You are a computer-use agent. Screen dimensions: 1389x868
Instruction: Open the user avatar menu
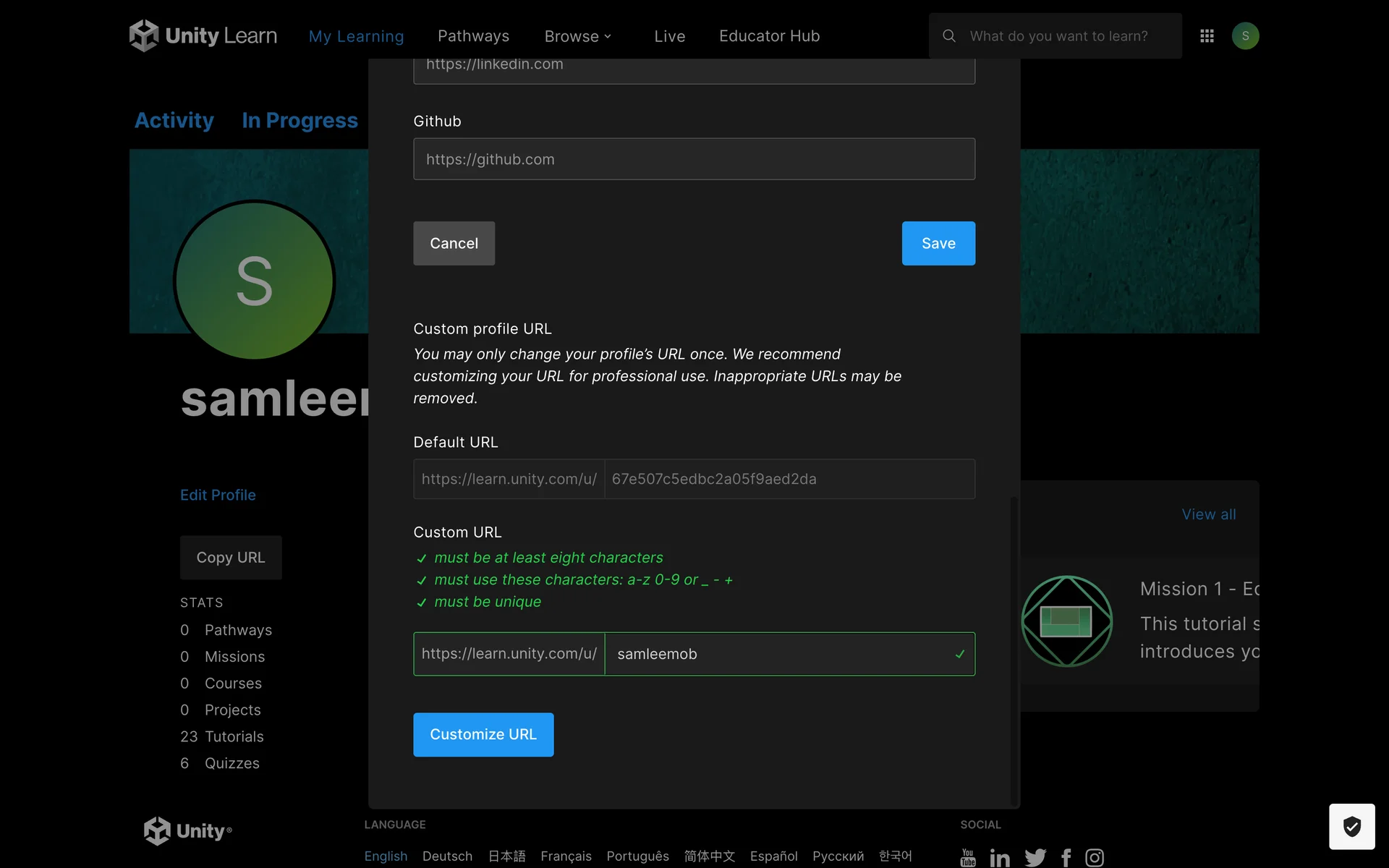coord(1245,35)
